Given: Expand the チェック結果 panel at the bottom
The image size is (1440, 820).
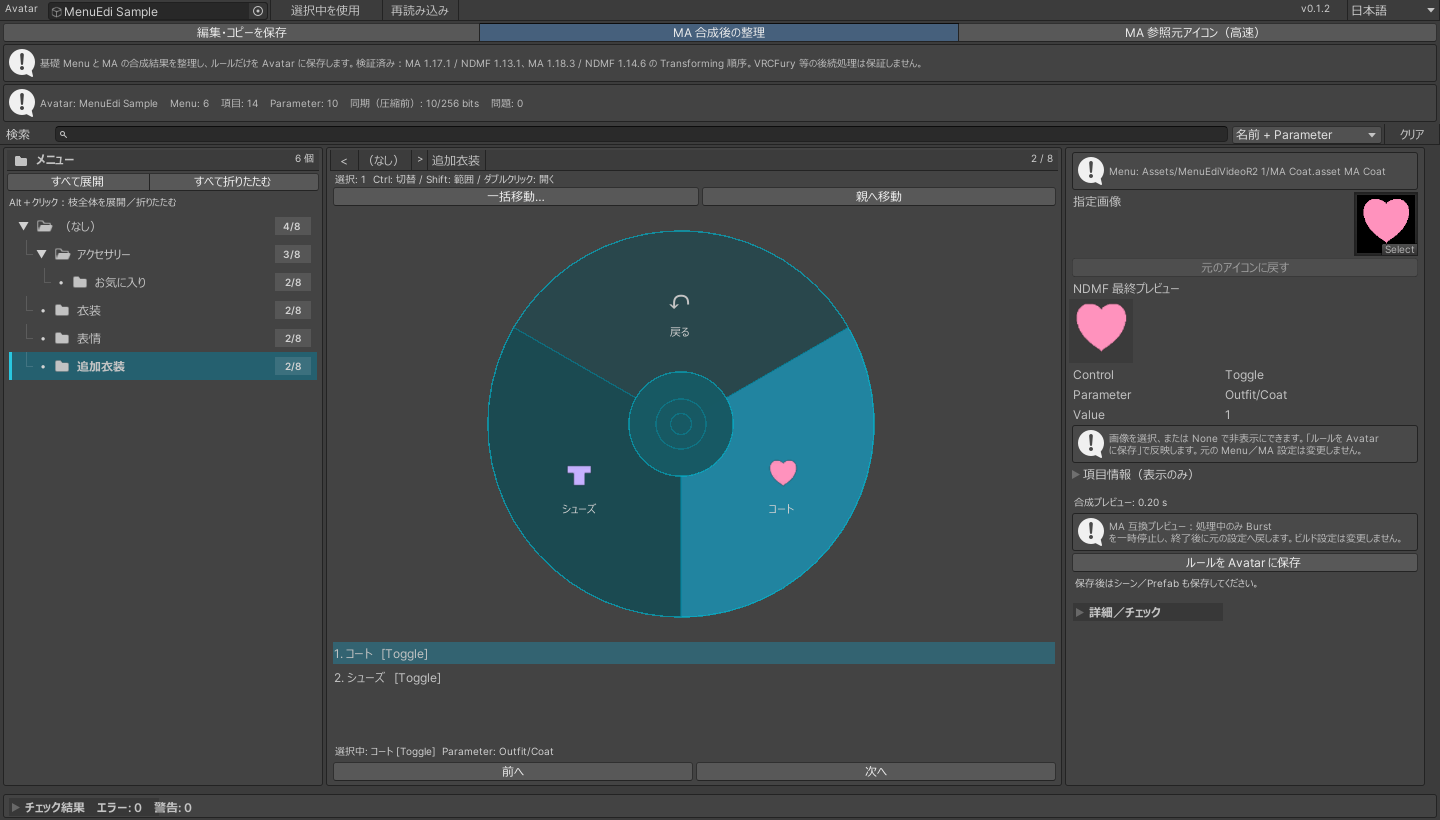Looking at the screenshot, I should 16,807.
